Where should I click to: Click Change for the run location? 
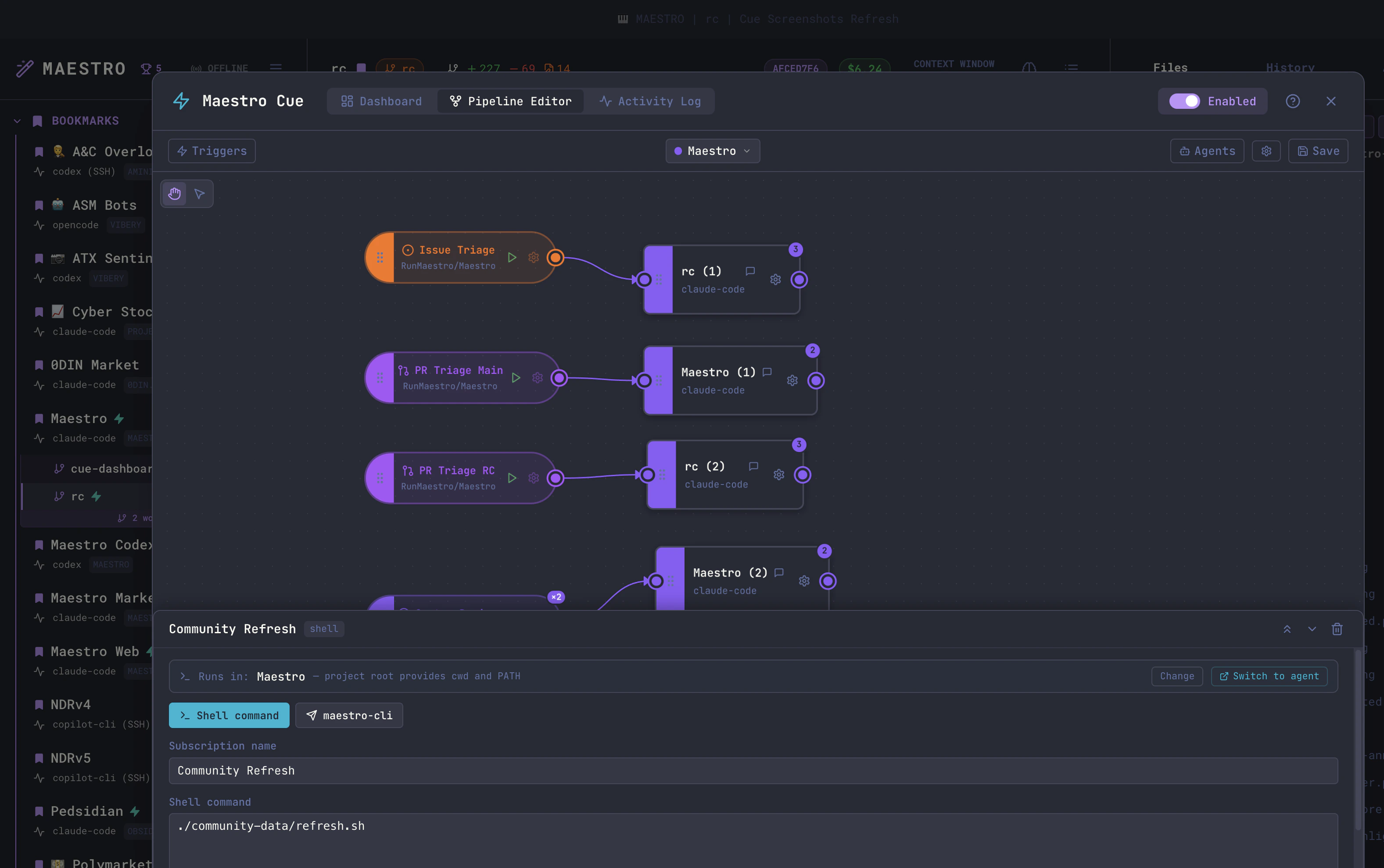(x=1177, y=676)
